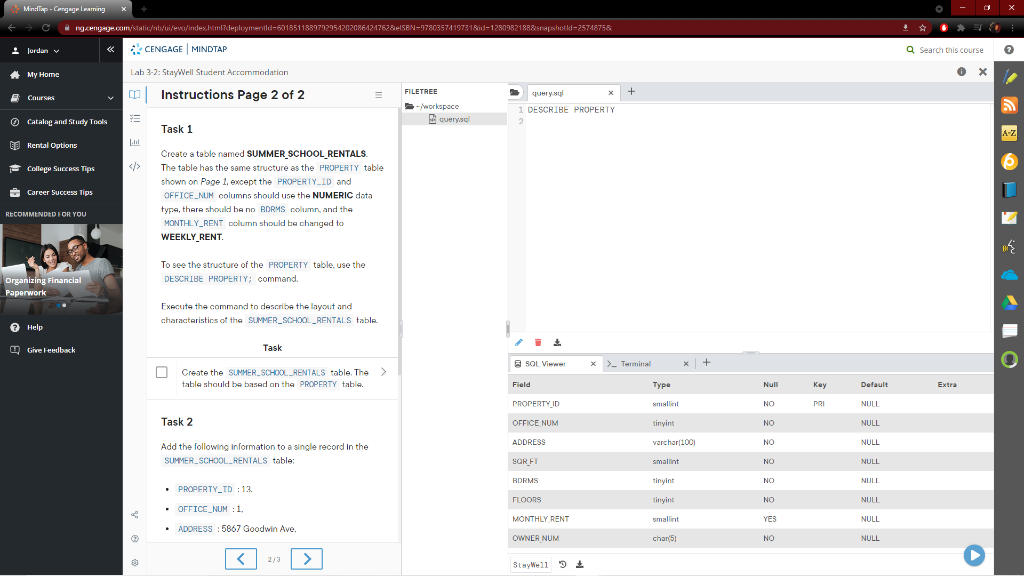Run the query using the blue play button
Image resolution: width=1024 pixels, height=576 pixels.
[x=974, y=555]
